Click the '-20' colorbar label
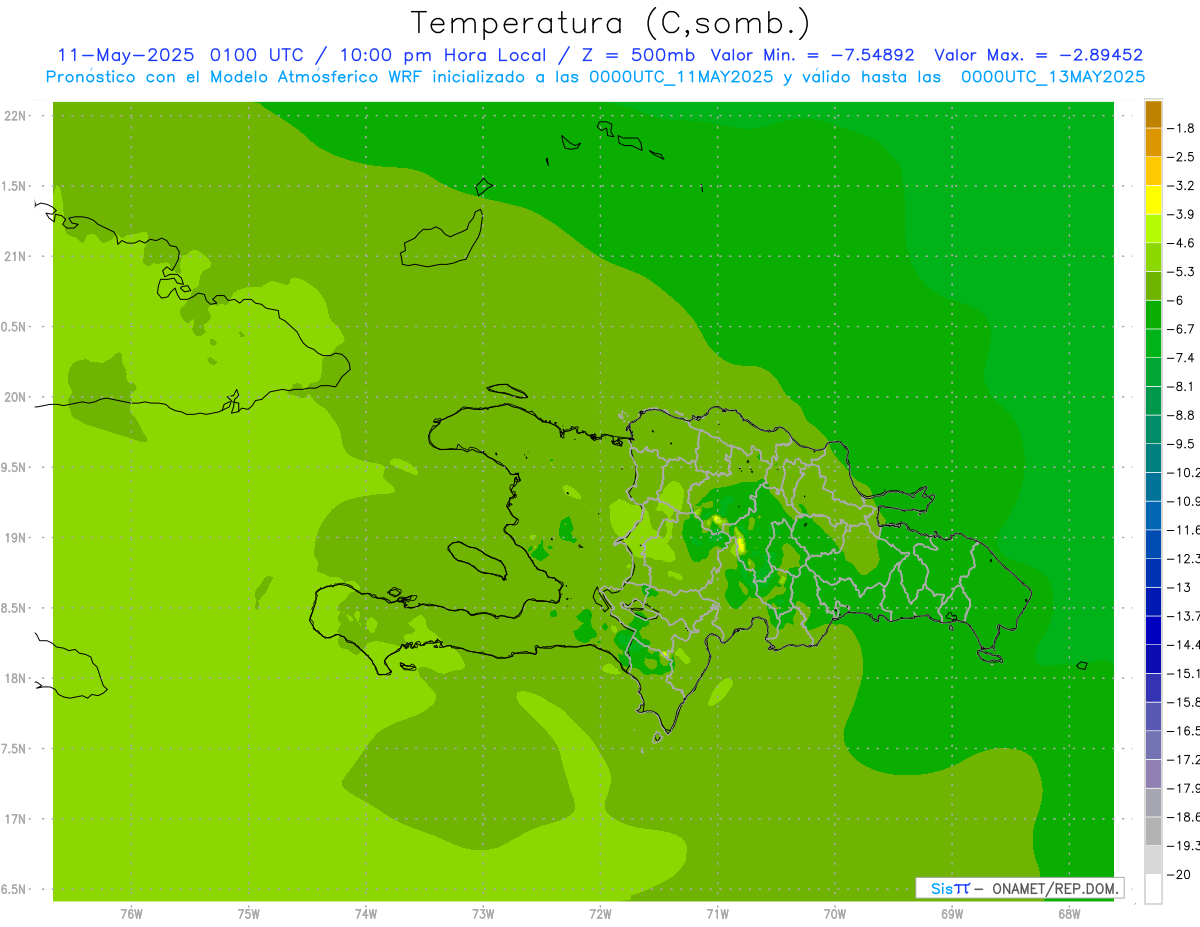1200x927 pixels. [x=1181, y=874]
